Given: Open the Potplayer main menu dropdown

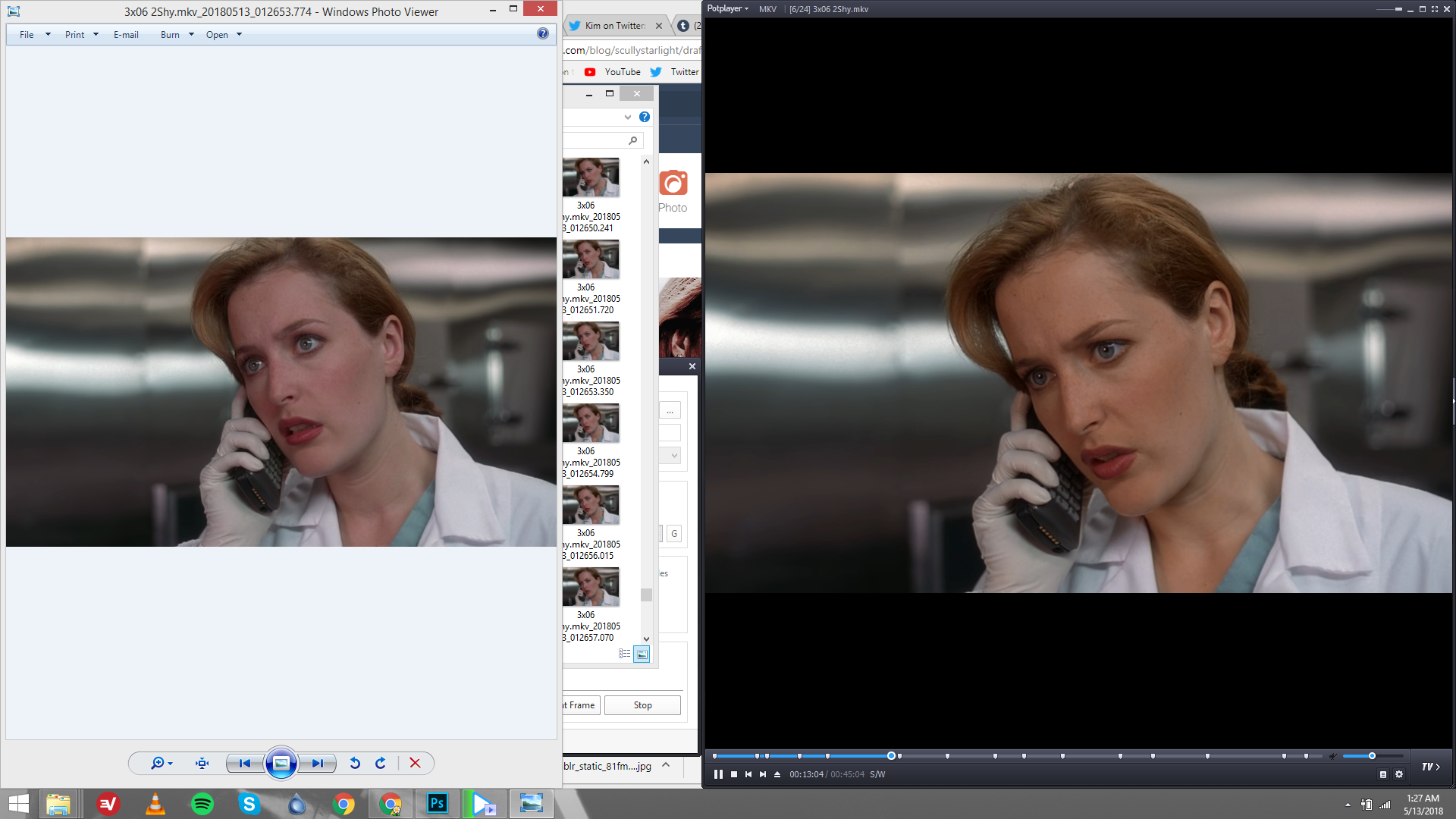Looking at the screenshot, I should [728, 9].
